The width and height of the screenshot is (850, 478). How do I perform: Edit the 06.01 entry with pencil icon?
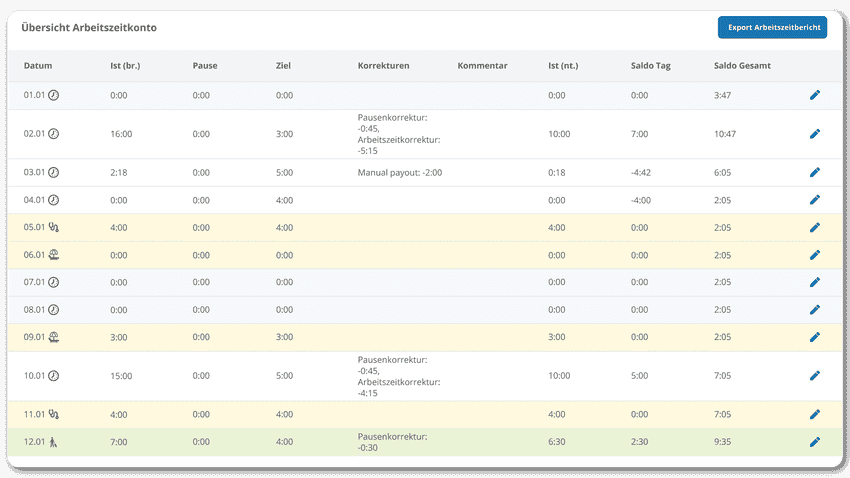click(815, 255)
